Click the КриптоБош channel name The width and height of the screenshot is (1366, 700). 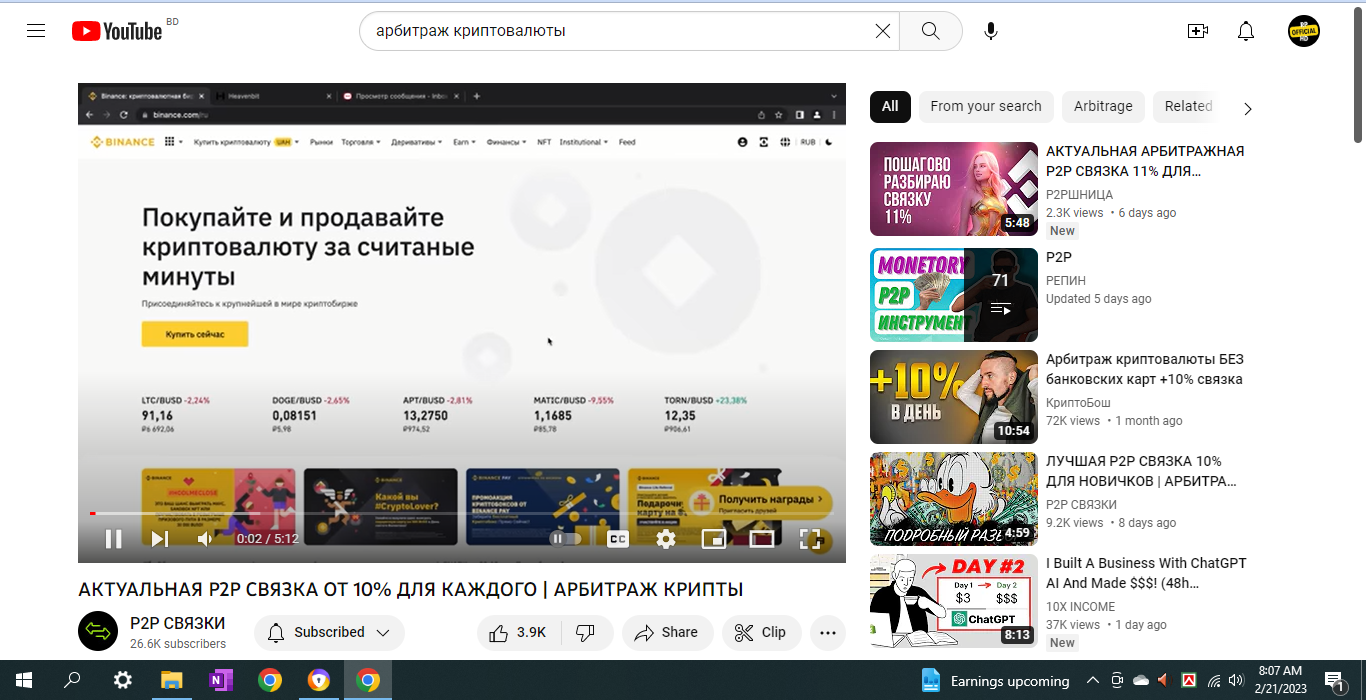point(1078,402)
